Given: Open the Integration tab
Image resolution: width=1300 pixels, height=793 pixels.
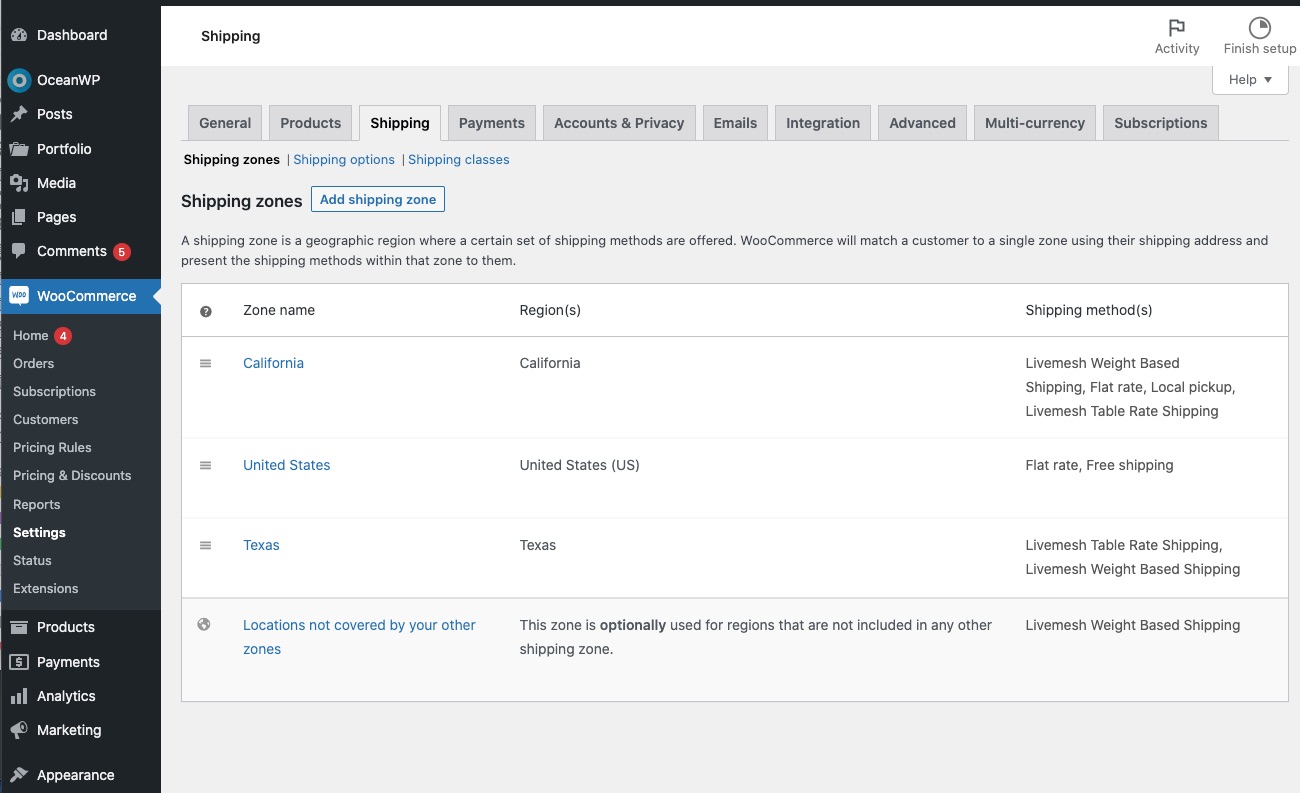Looking at the screenshot, I should pyautogui.click(x=823, y=123).
